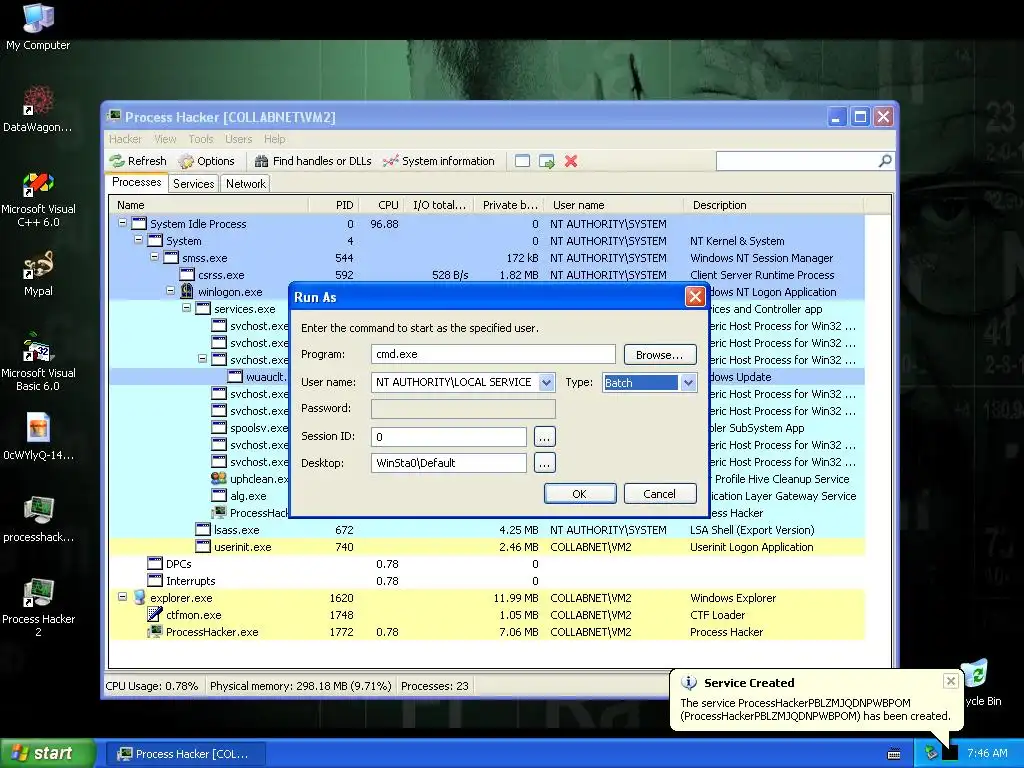
Task: Click the search magnifier icon
Action: click(885, 161)
